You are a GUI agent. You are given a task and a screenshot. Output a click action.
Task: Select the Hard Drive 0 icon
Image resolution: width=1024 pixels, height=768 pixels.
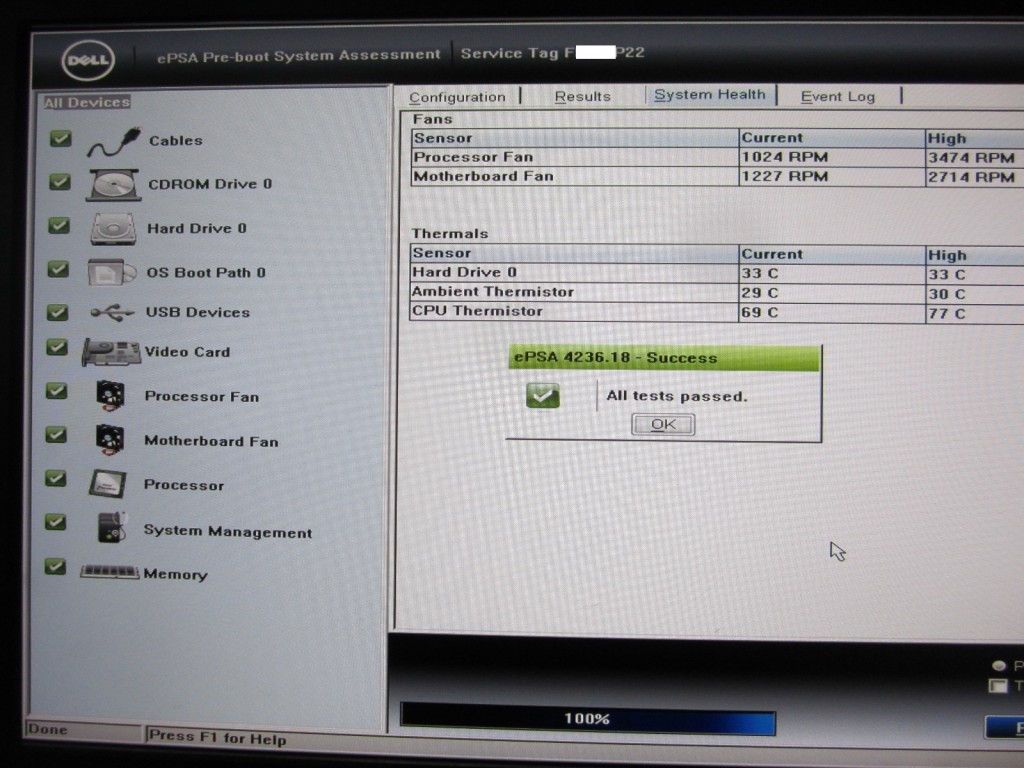(x=114, y=229)
